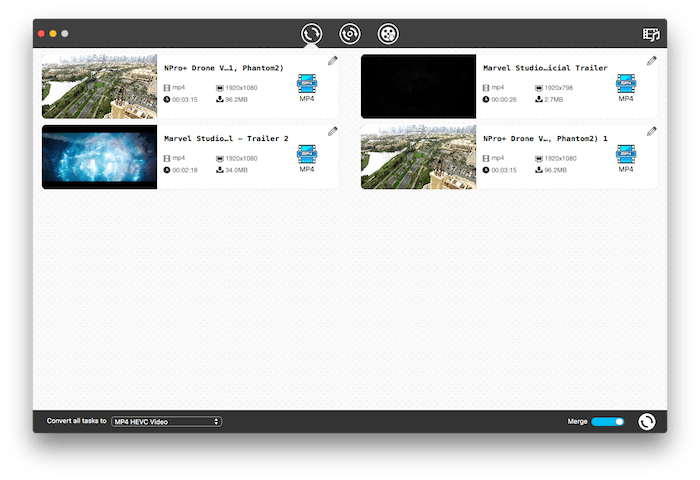This screenshot has width=700, height=480.
Task: Select the NPro+ Drone V…1, Phantom2) thumbnail
Action: [100, 86]
